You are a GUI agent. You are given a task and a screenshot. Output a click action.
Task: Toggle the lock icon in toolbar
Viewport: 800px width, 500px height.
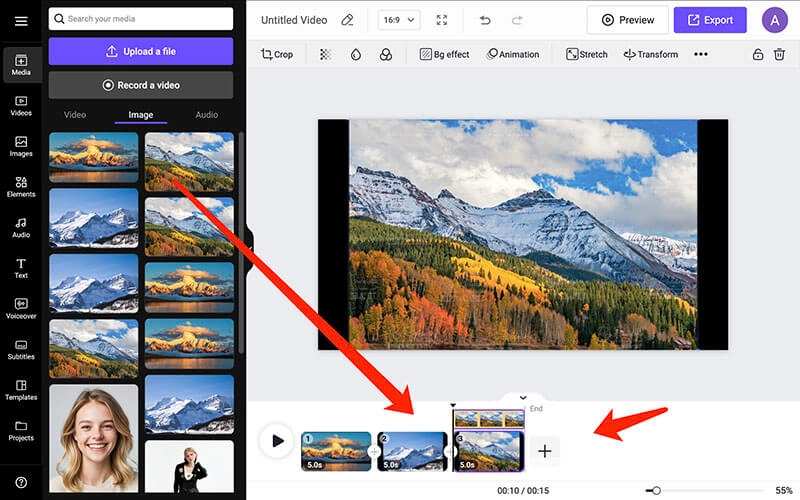758,54
